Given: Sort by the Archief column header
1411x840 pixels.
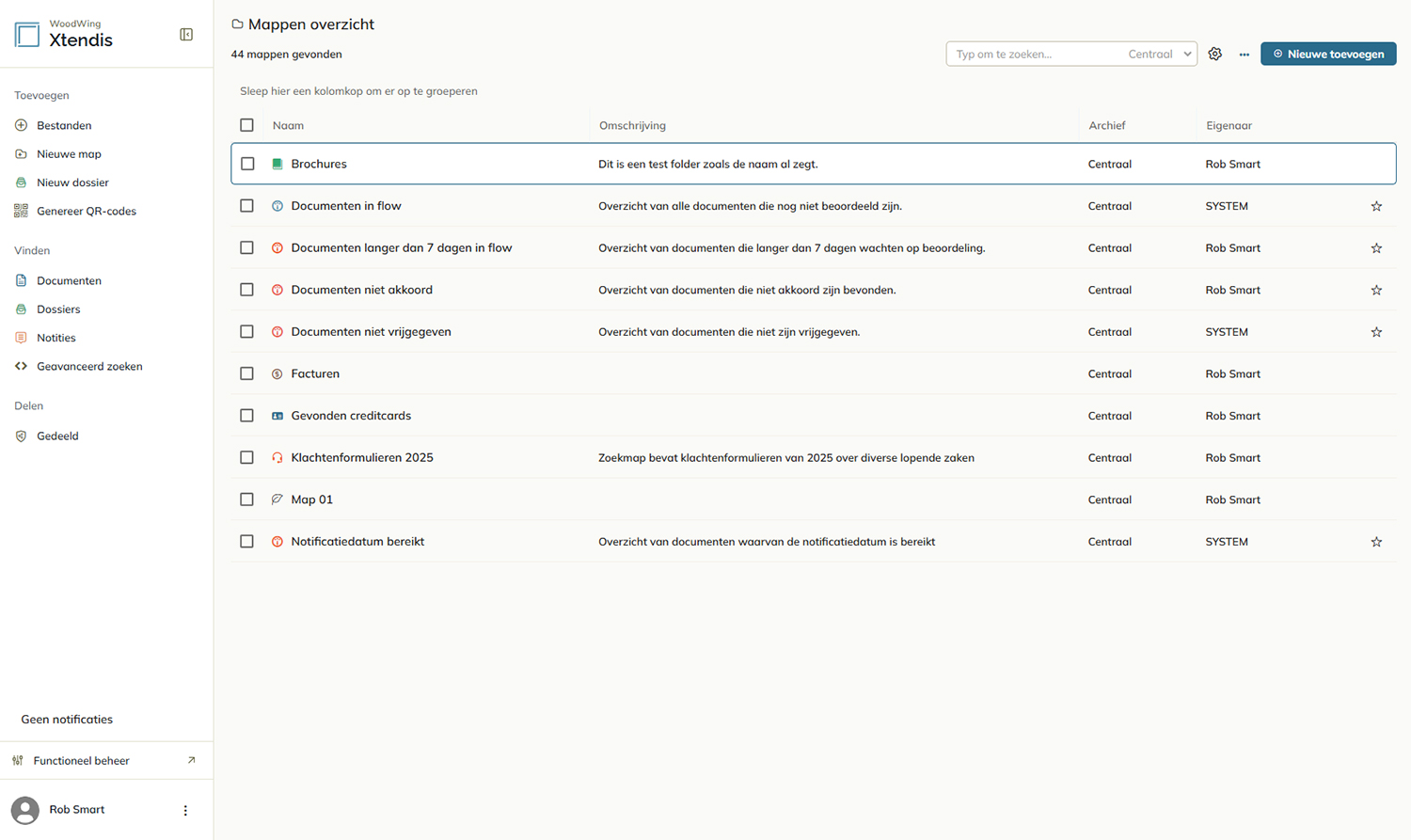Looking at the screenshot, I should click(x=1107, y=125).
